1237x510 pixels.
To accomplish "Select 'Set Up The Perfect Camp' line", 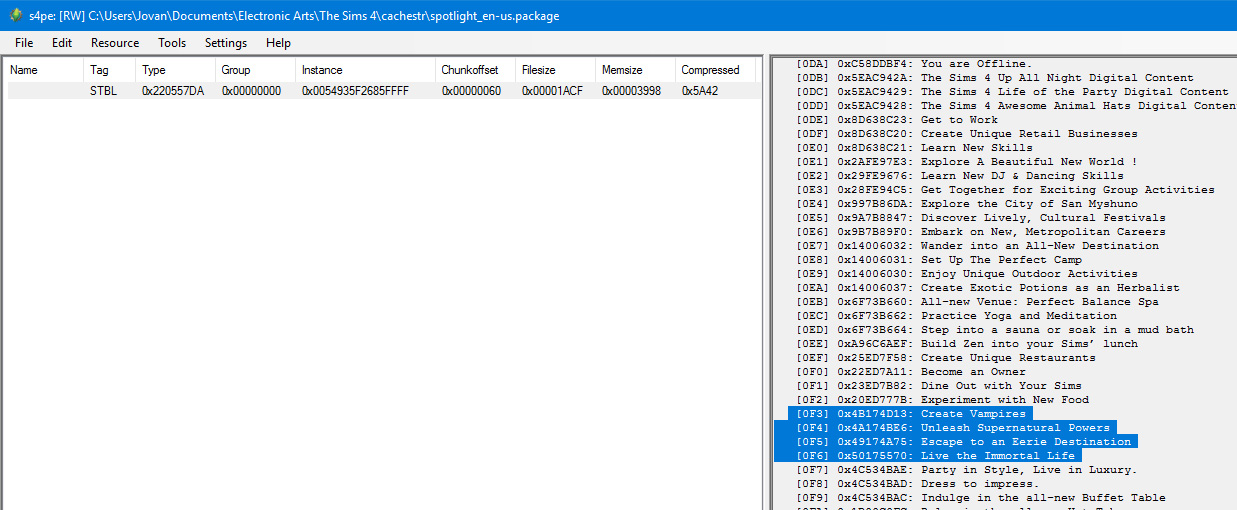I will click(939, 260).
